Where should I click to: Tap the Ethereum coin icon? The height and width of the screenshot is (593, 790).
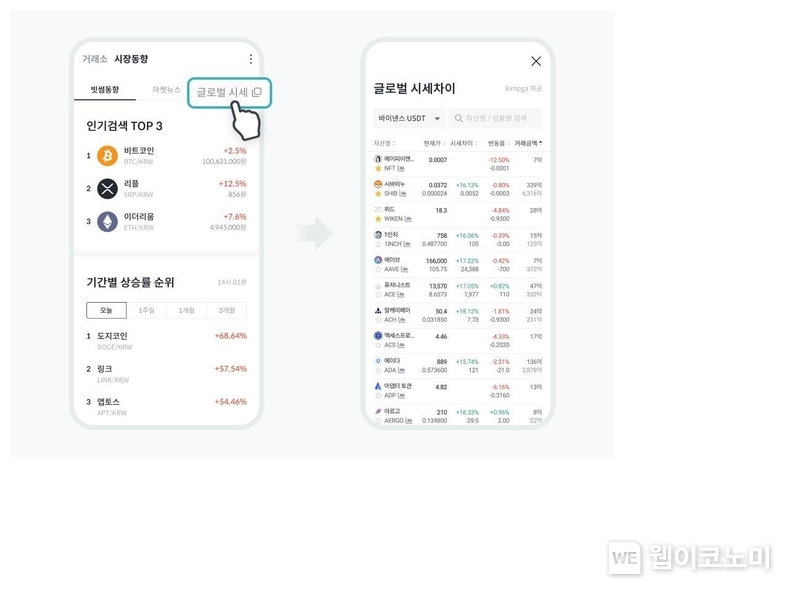coord(107,222)
